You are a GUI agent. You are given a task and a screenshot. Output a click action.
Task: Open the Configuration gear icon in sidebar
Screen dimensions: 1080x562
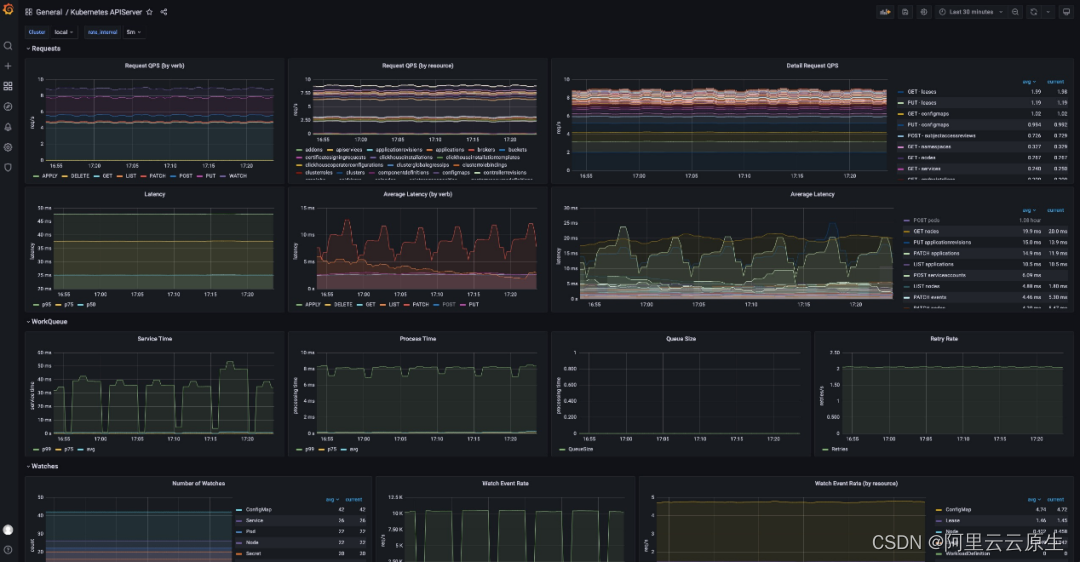coord(8,147)
